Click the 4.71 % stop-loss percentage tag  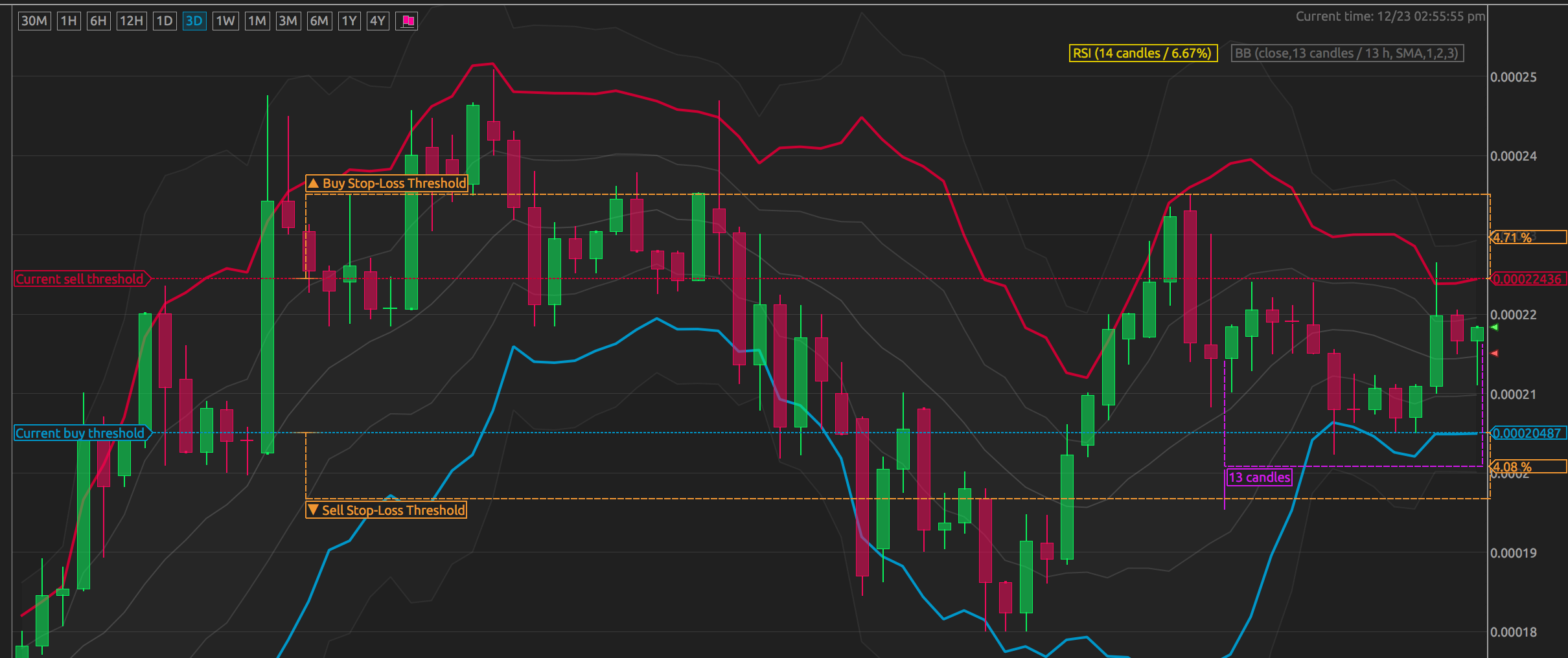click(1528, 238)
